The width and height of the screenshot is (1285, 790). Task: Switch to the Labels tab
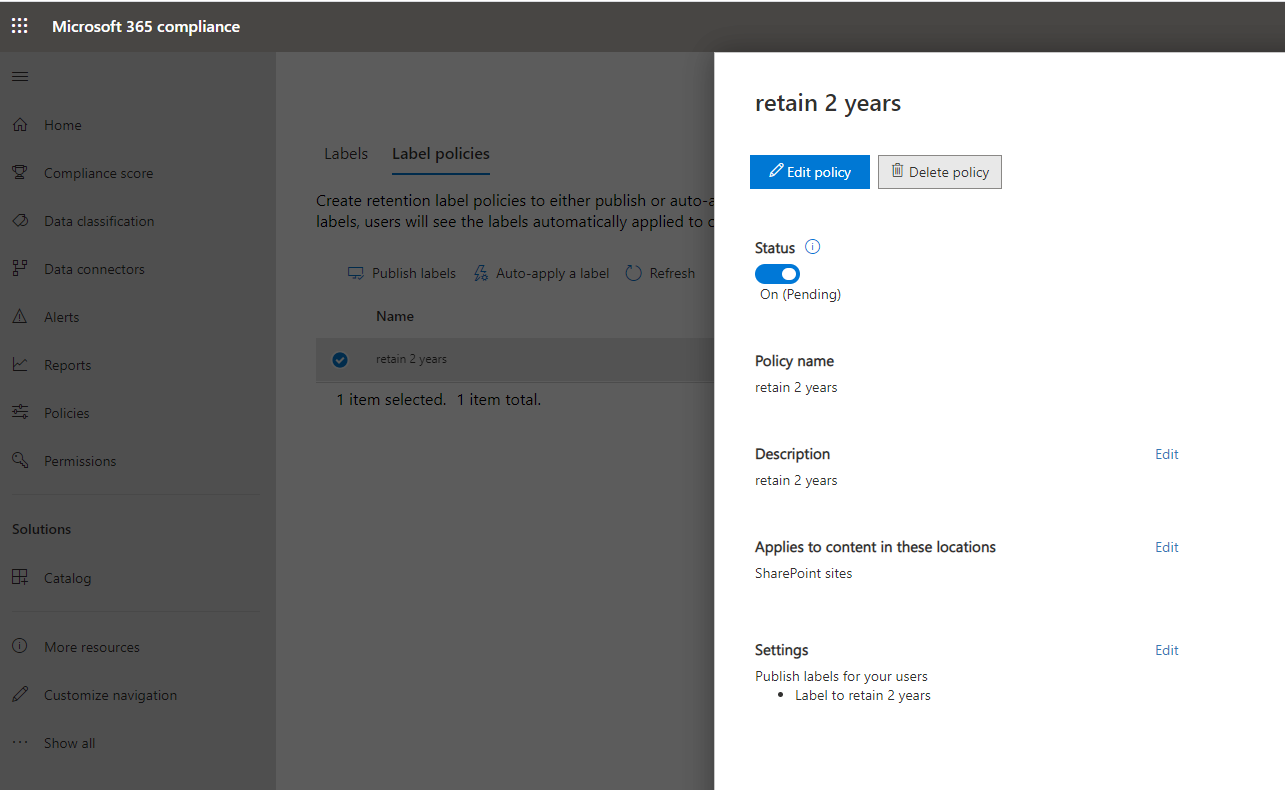[x=346, y=154]
